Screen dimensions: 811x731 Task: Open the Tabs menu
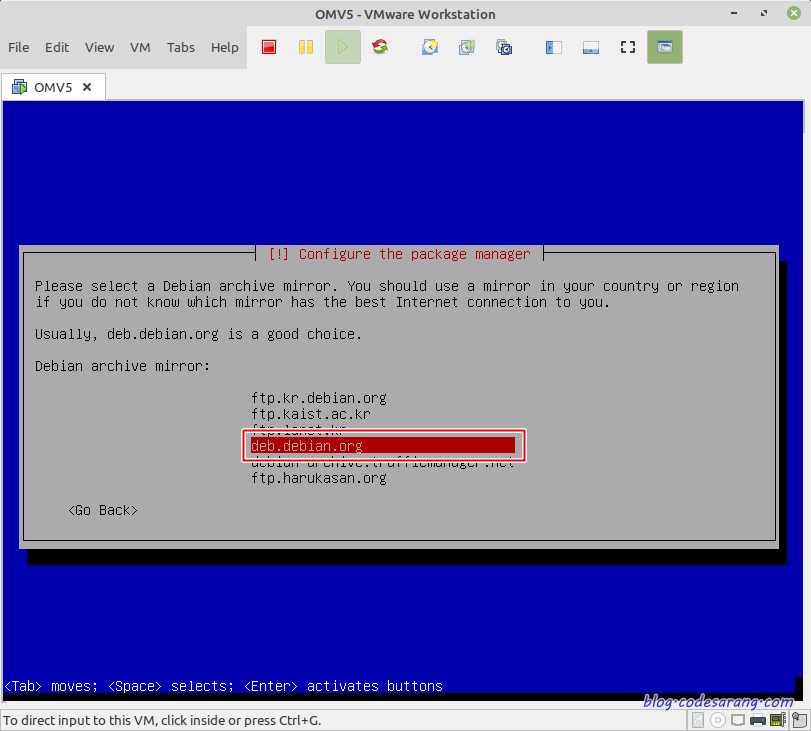coord(181,48)
